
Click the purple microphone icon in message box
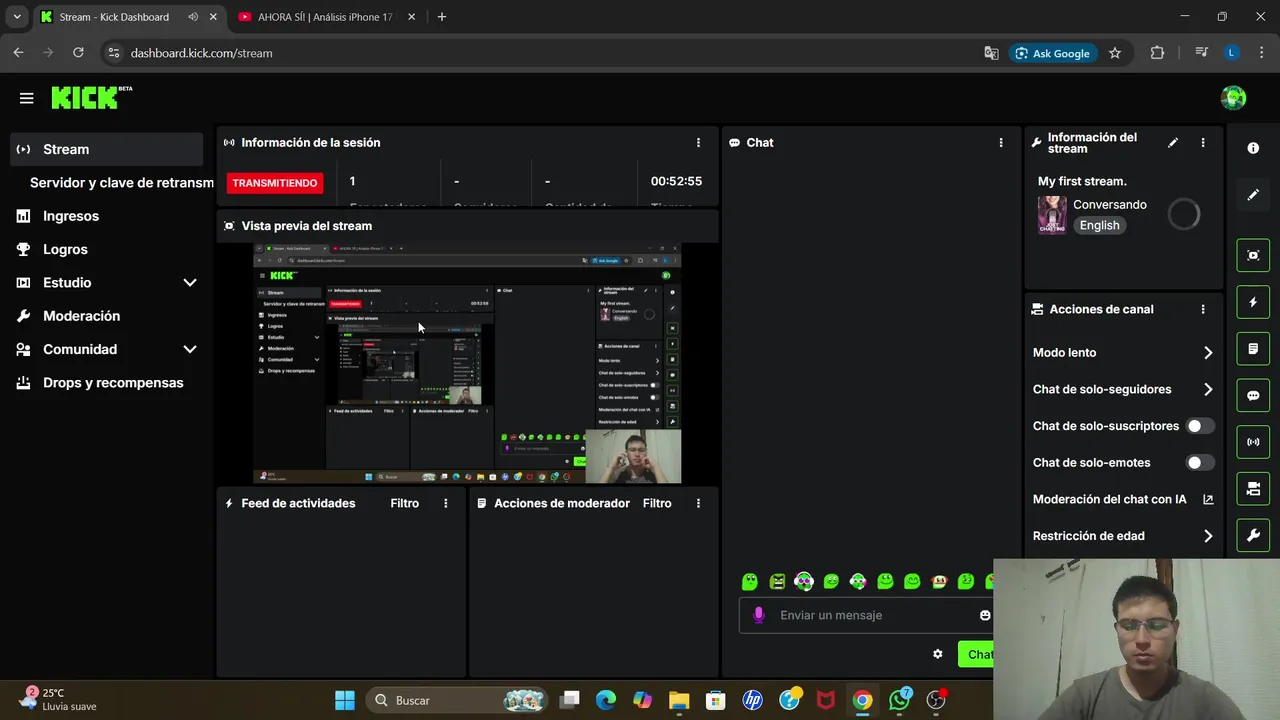[759, 615]
